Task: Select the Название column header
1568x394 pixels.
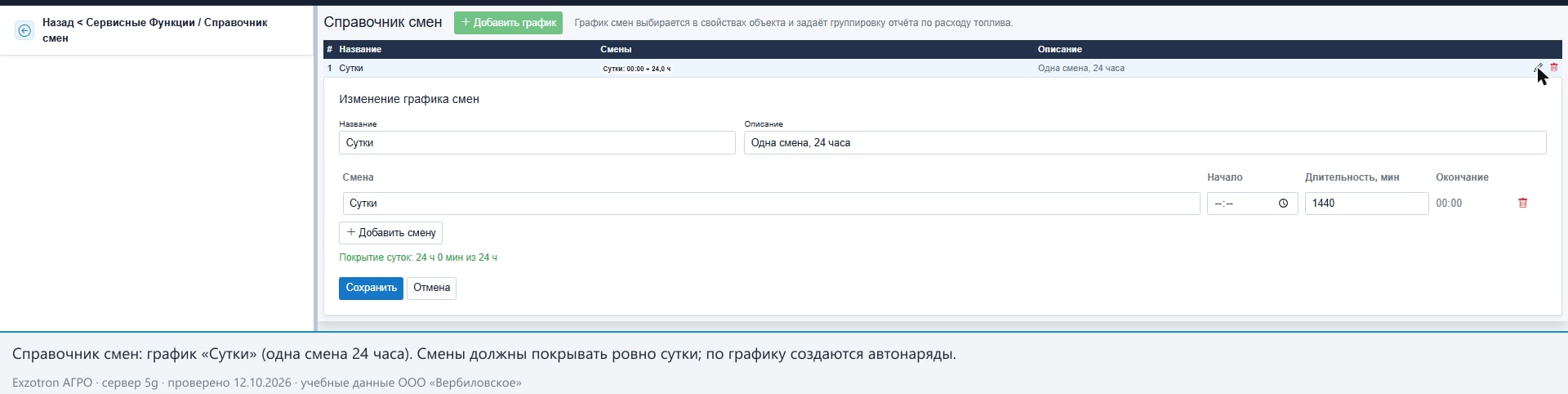Action: pos(360,49)
